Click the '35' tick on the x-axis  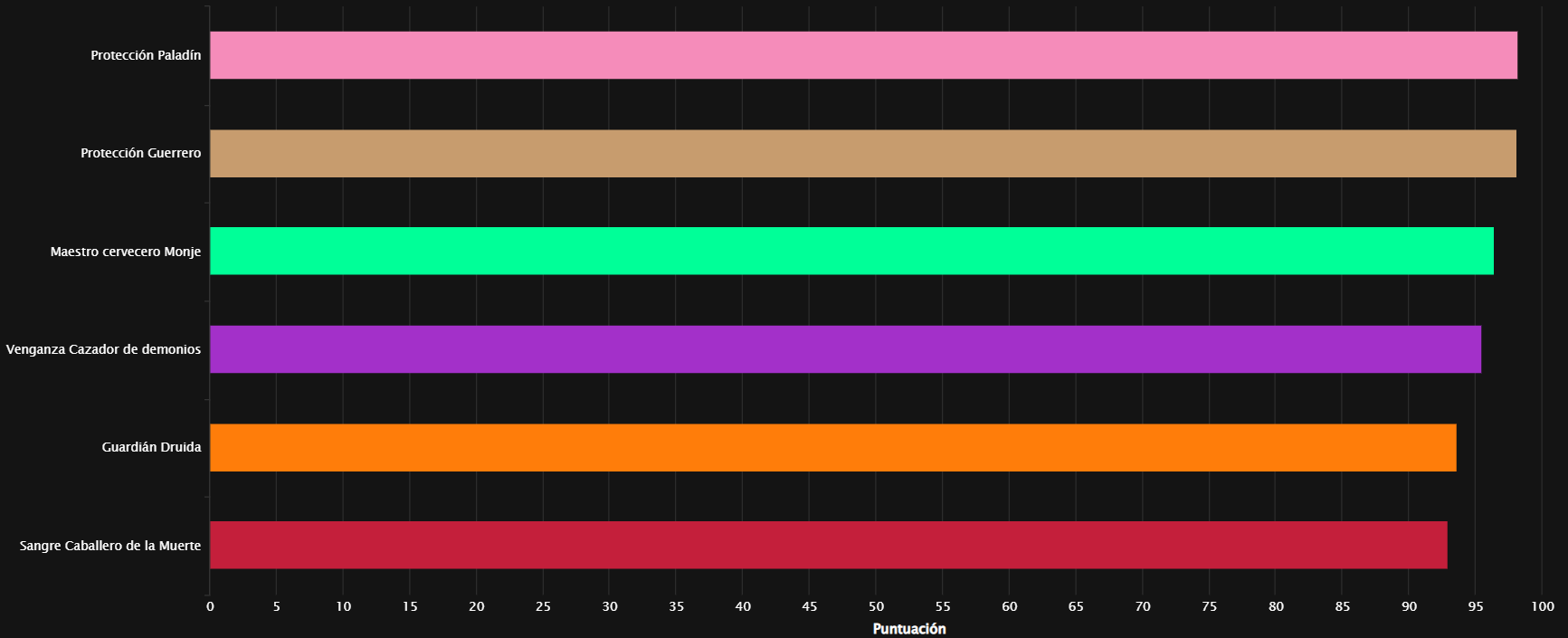click(x=676, y=606)
